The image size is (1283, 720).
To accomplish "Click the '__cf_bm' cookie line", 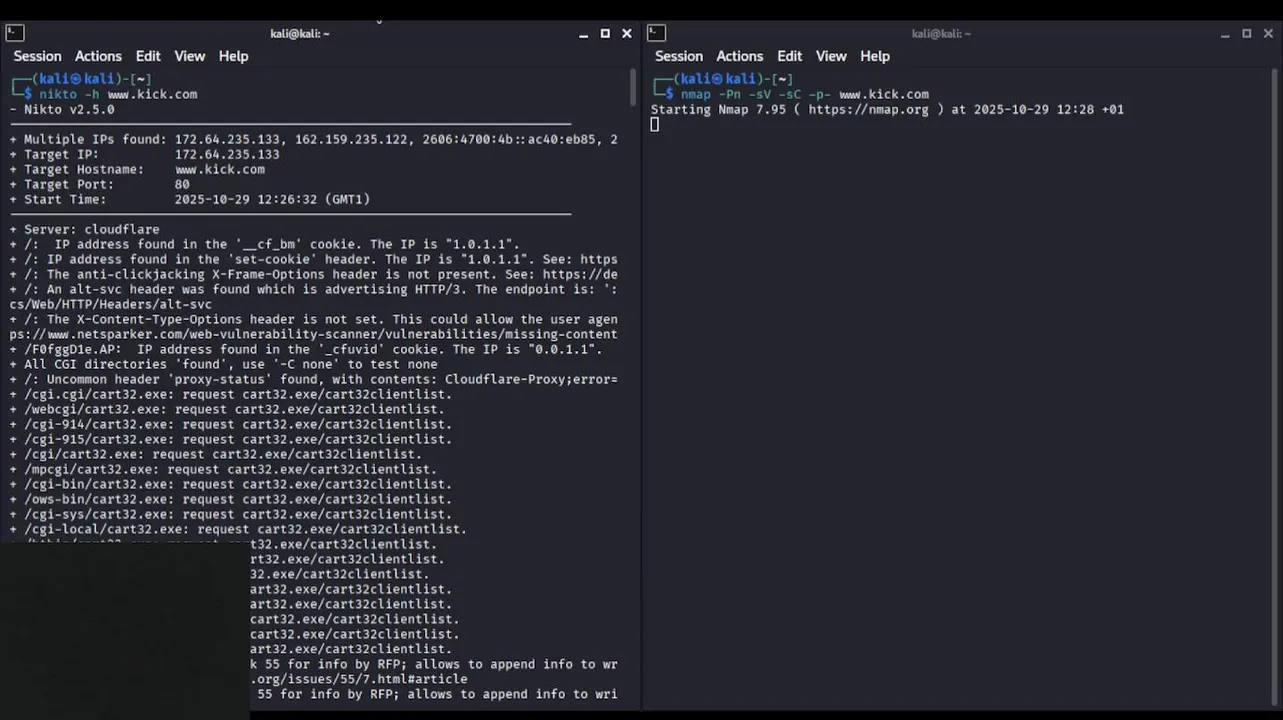I will (x=265, y=244).
